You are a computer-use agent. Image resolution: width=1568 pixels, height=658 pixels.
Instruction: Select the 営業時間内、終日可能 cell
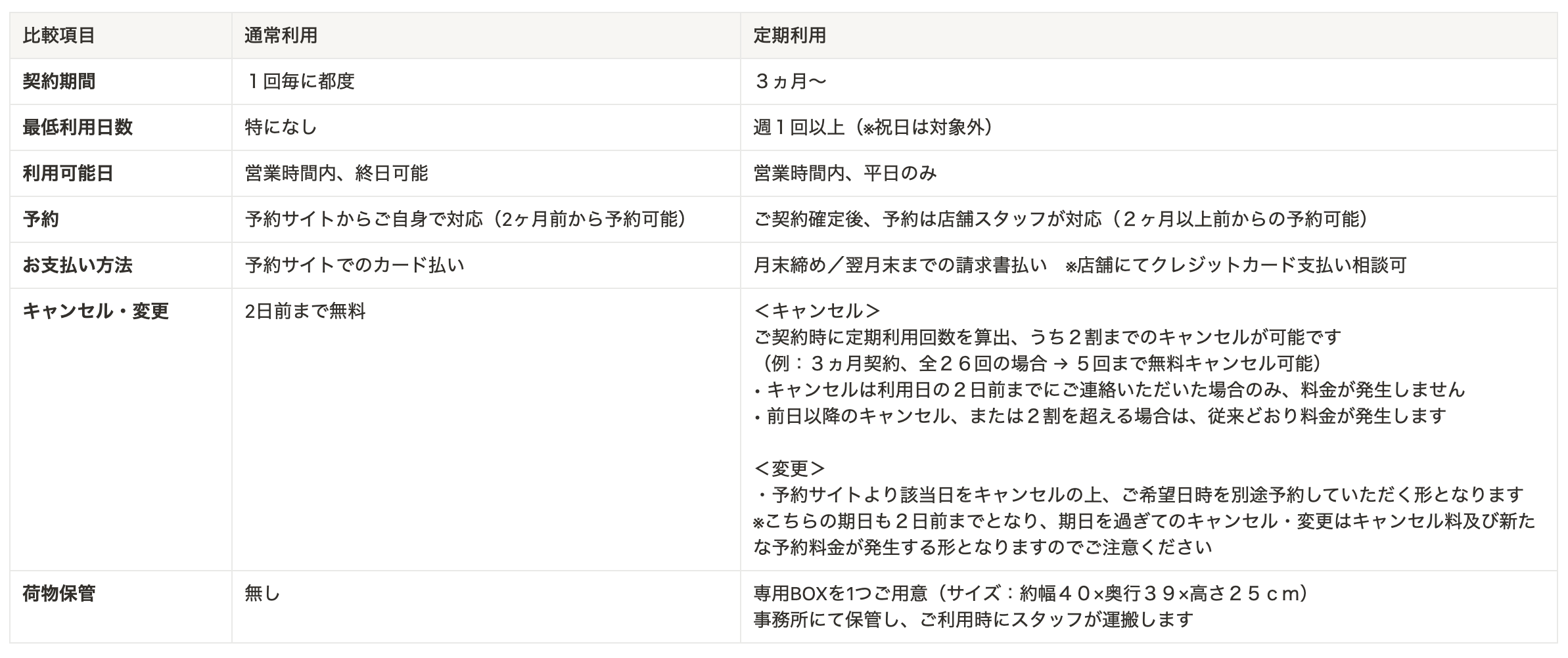click(336, 173)
